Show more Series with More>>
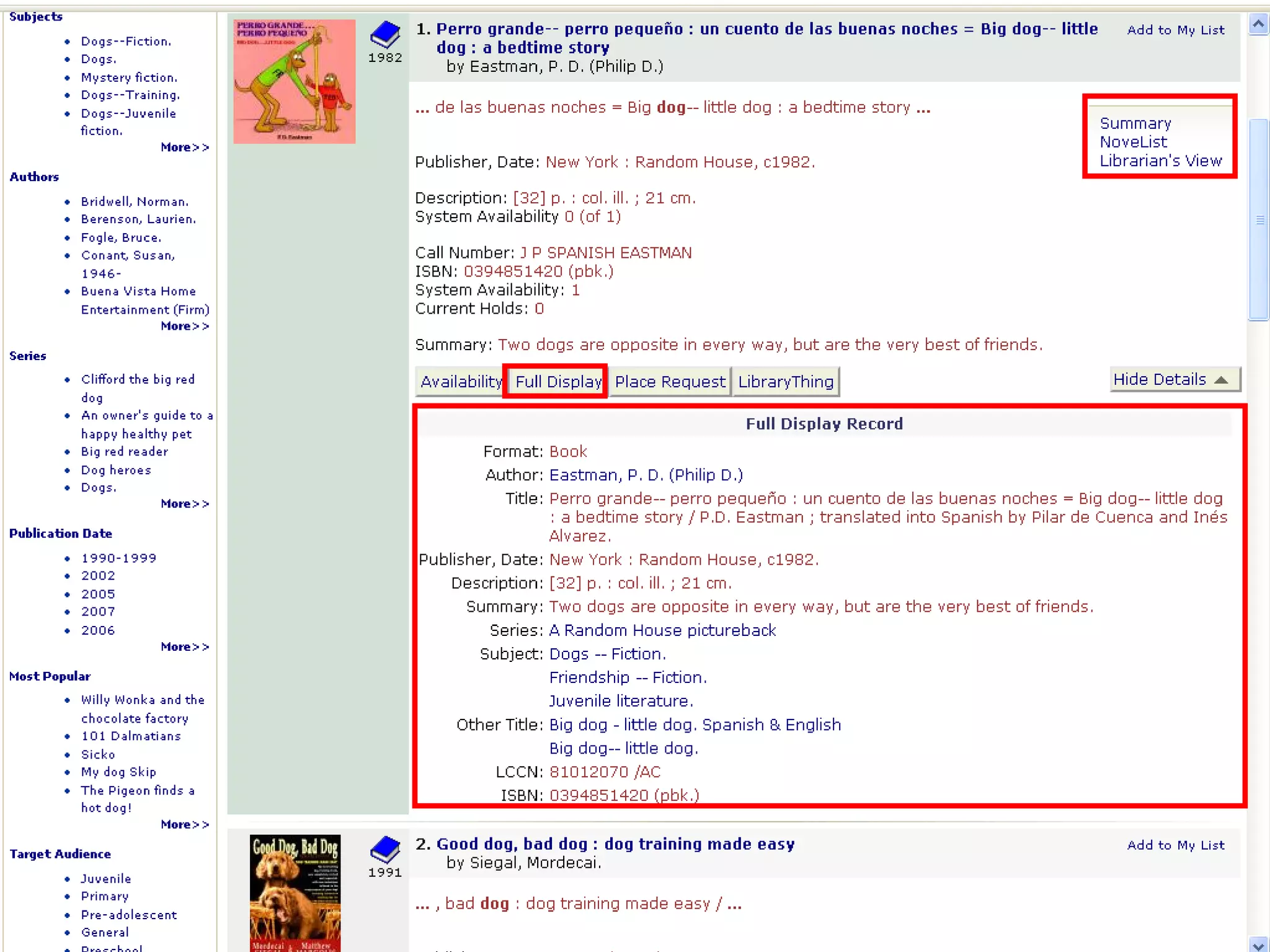The image size is (1270, 952). [184, 504]
